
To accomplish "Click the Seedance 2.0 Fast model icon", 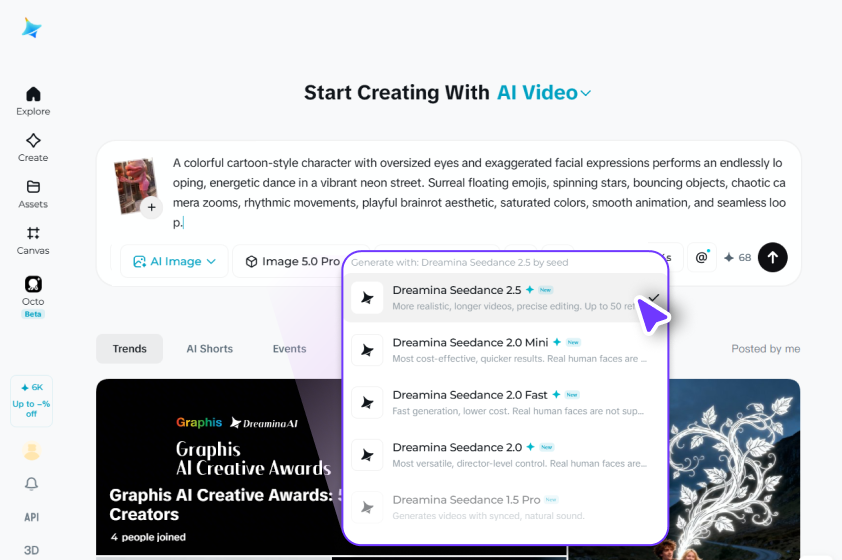I will 367,403.
